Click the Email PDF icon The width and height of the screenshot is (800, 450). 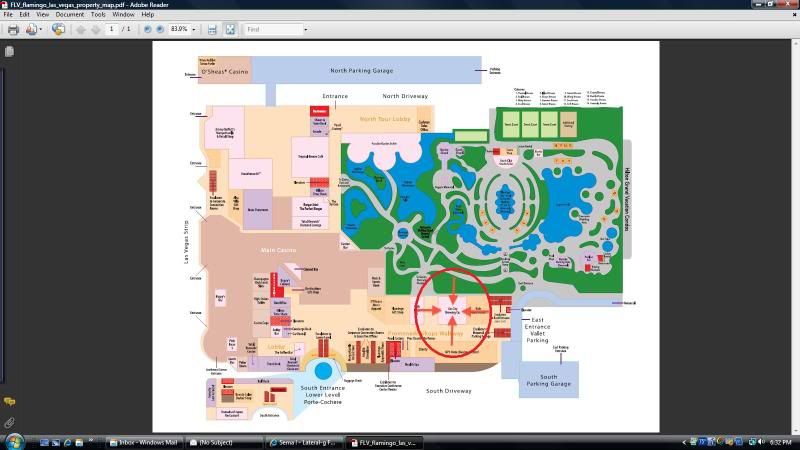(x=31, y=30)
